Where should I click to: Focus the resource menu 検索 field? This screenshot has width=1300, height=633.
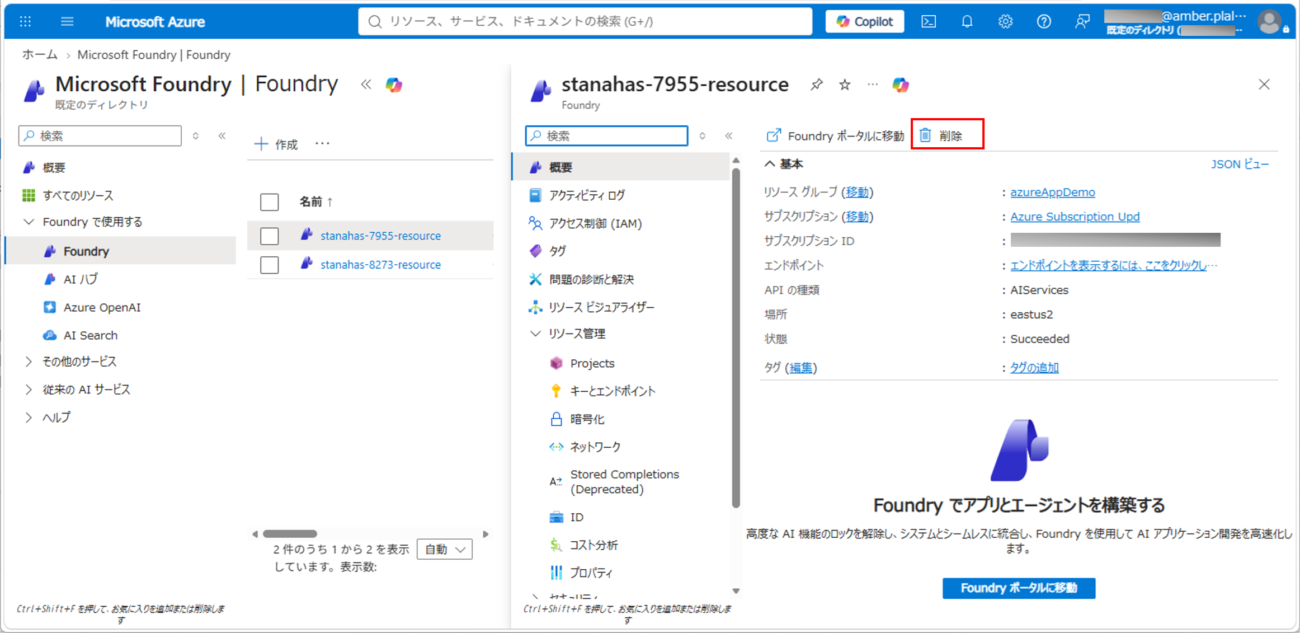click(x=607, y=135)
